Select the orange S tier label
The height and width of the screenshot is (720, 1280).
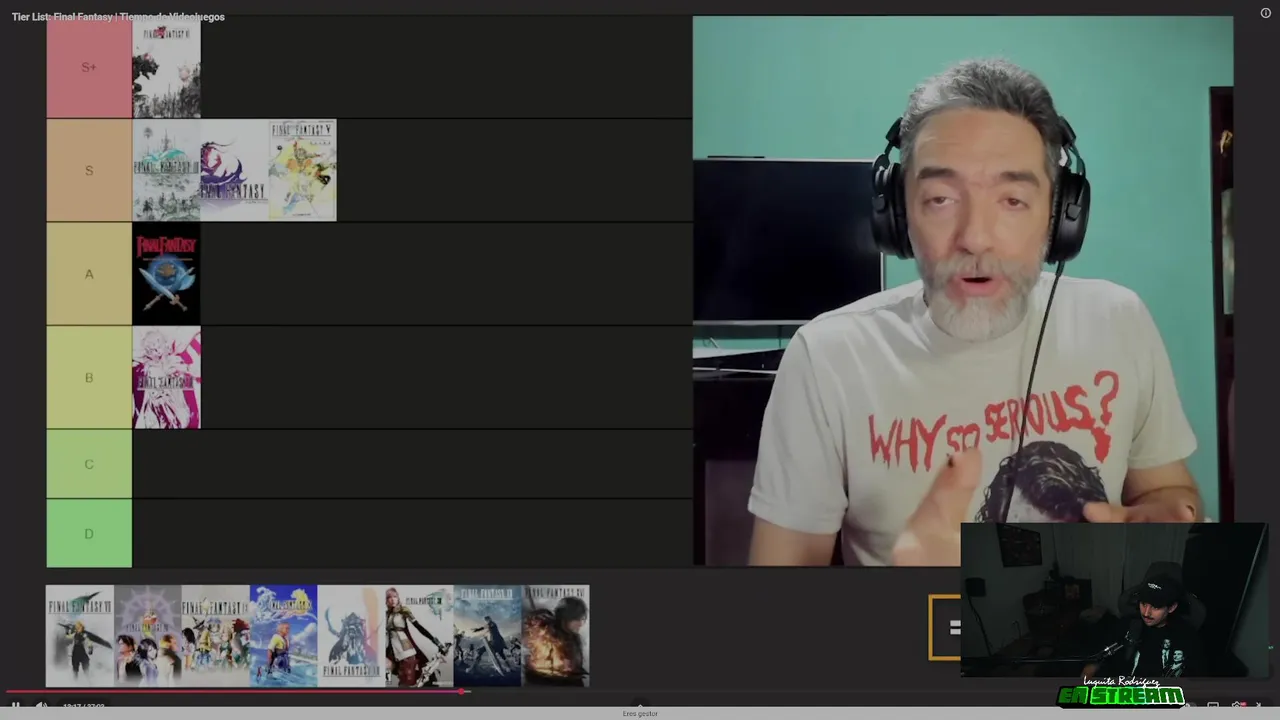pyautogui.click(x=89, y=170)
